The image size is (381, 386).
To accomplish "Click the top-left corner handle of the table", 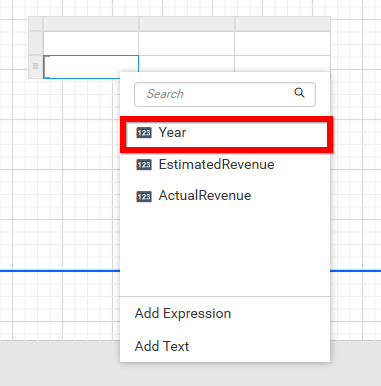I will click(36, 24).
